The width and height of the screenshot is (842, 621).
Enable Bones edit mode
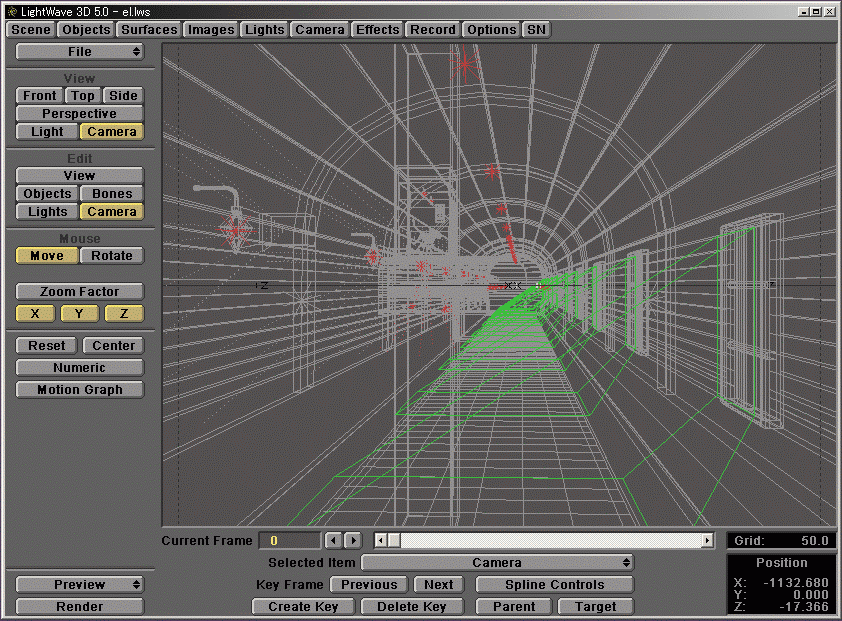[111, 193]
